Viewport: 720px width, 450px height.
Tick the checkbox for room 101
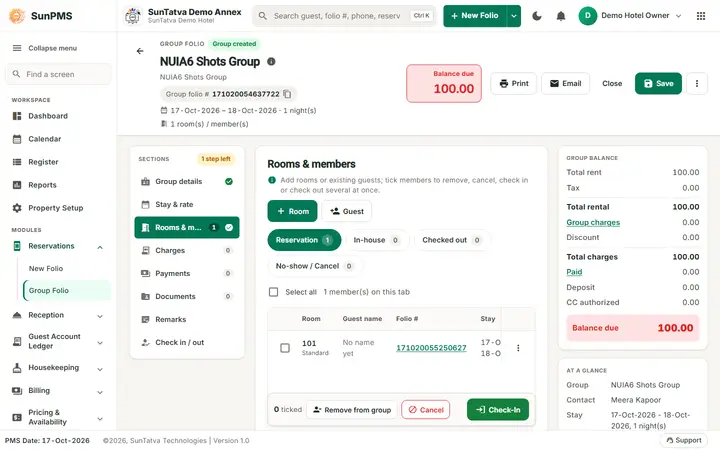[285, 348]
